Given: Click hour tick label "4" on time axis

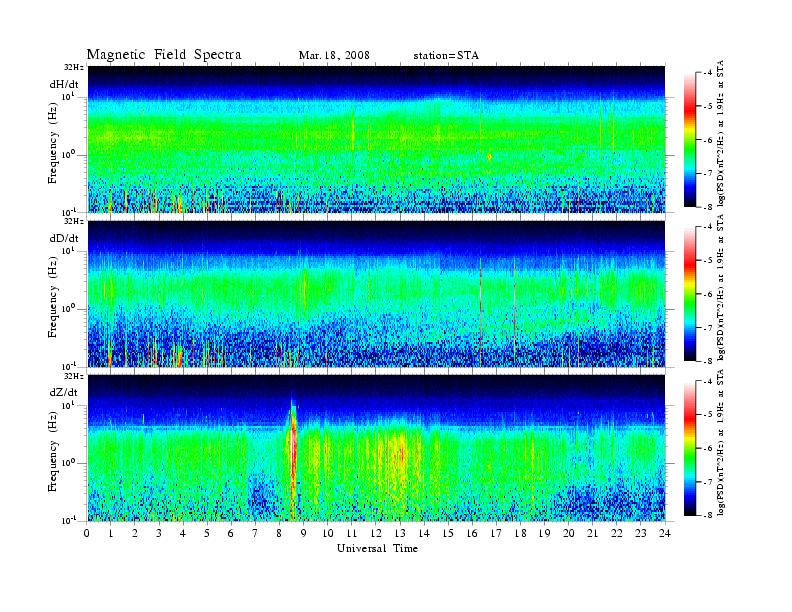Looking at the screenshot, I should pos(183,533).
